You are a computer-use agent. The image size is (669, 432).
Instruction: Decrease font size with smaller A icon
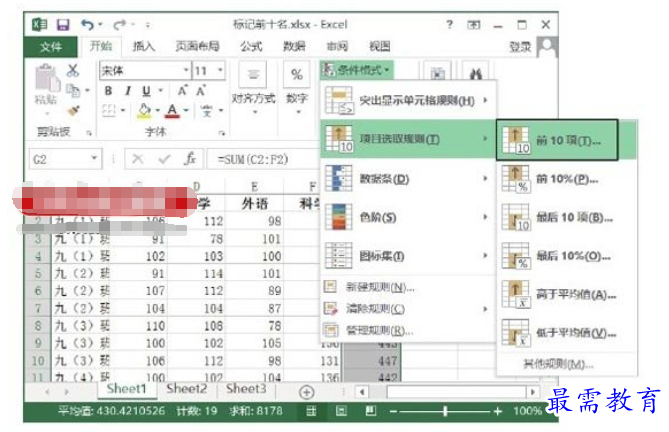point(201,91)
